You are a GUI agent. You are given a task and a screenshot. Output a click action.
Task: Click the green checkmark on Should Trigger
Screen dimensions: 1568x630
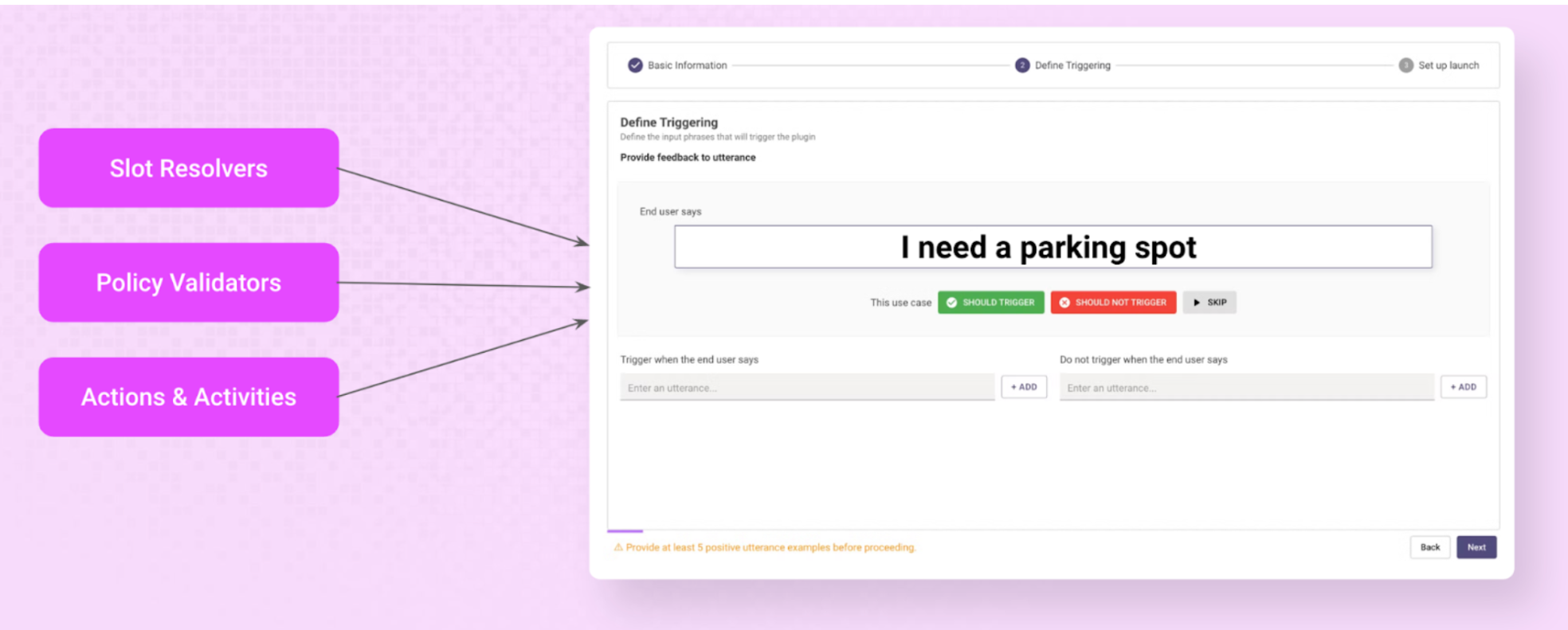coord(951,303)
